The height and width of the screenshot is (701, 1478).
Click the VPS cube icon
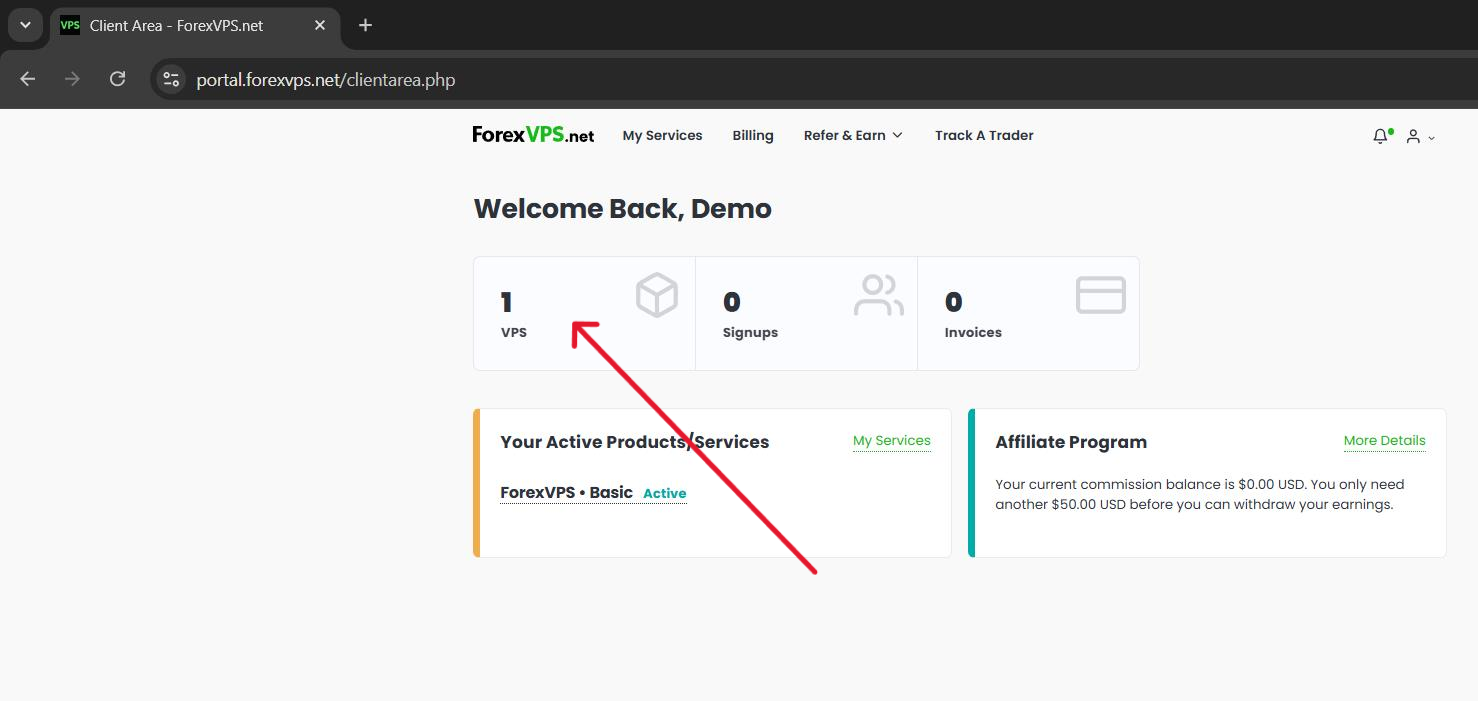[x=656, y=296]
